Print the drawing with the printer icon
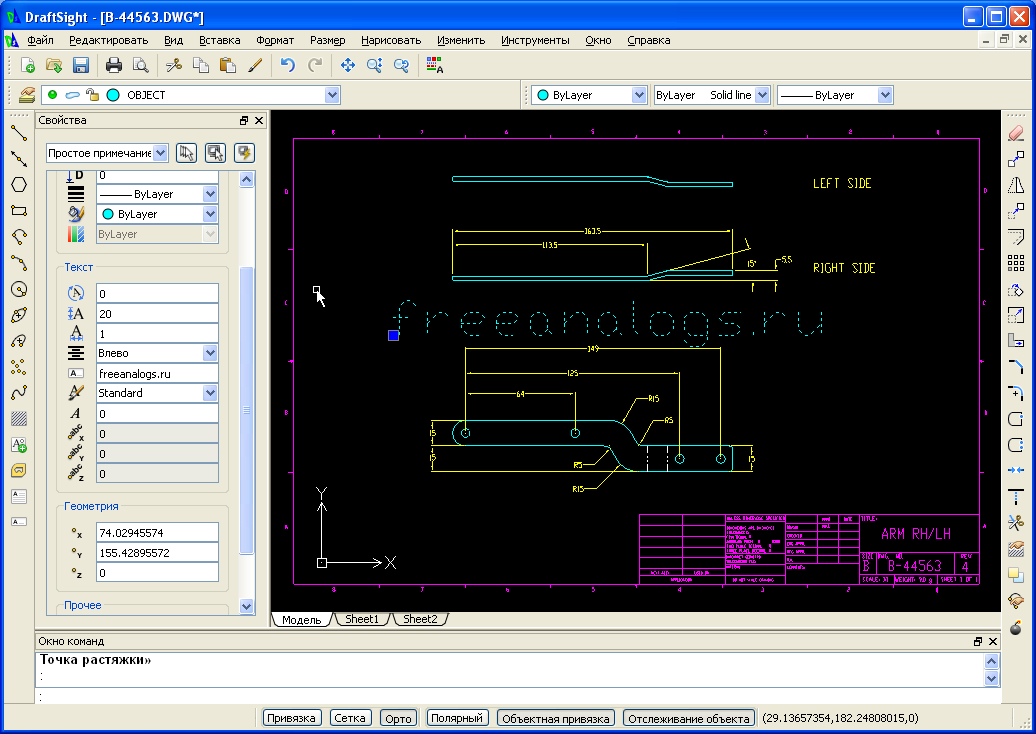 114,65
